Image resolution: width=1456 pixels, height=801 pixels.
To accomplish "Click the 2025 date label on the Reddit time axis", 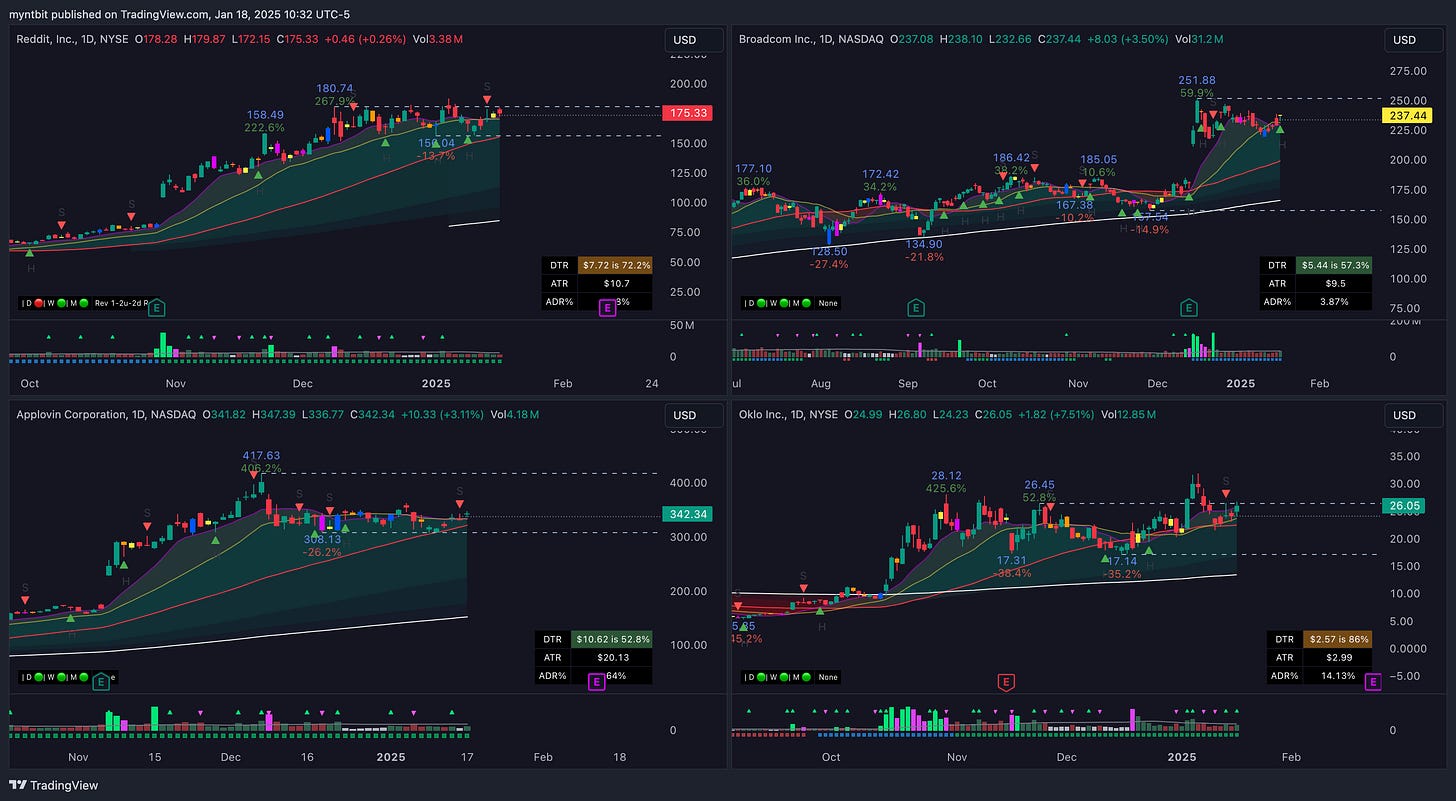I will click(x=436, y=384).
